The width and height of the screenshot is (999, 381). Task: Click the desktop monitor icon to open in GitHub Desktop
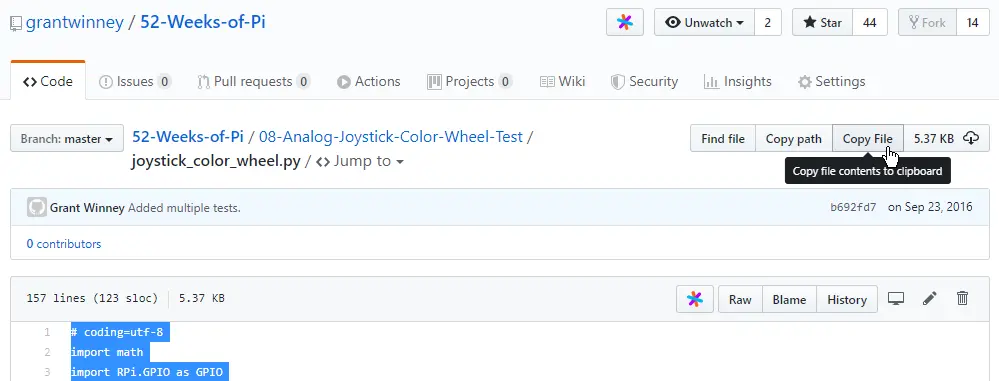click(896, 298)
